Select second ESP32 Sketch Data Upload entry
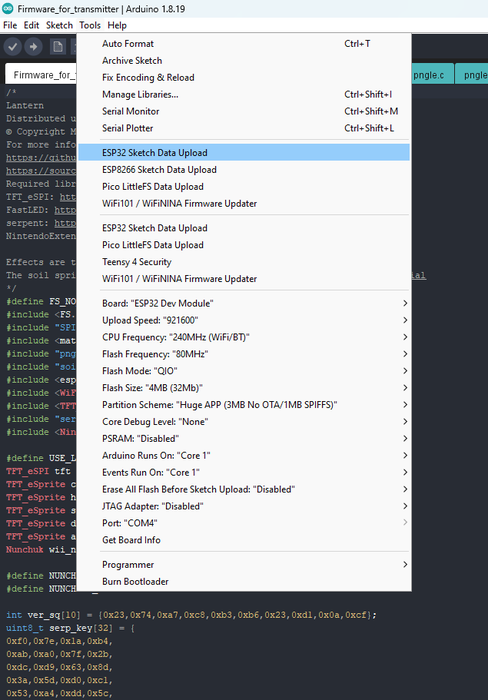 (244, 228)
